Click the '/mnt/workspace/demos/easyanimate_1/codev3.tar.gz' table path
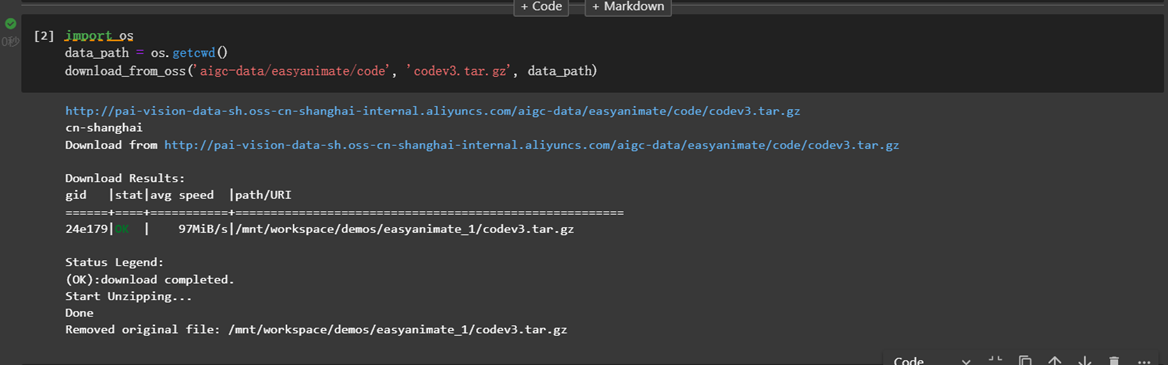Screen dimensions: 1168x365 pos(404,229)
